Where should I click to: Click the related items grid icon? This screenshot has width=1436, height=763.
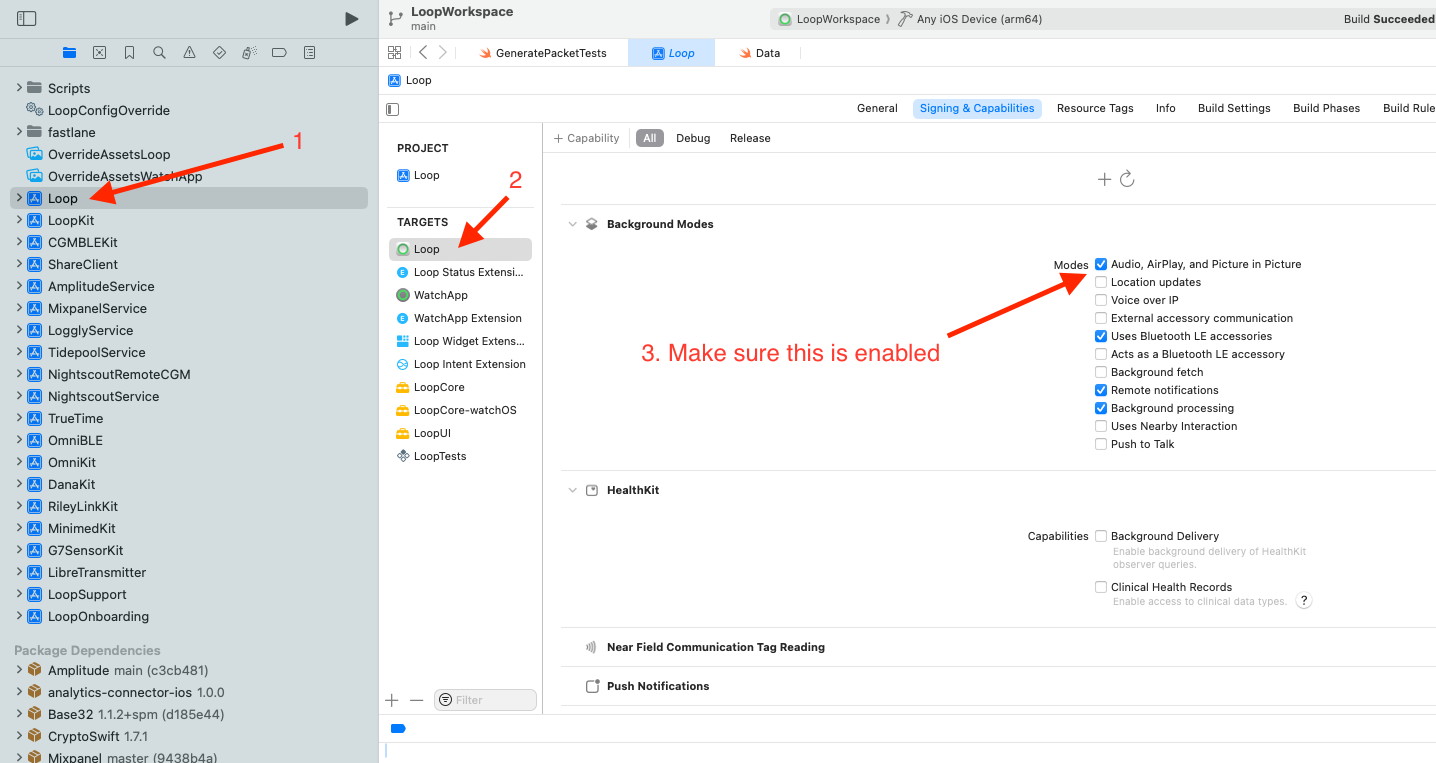tap(394, 53)
